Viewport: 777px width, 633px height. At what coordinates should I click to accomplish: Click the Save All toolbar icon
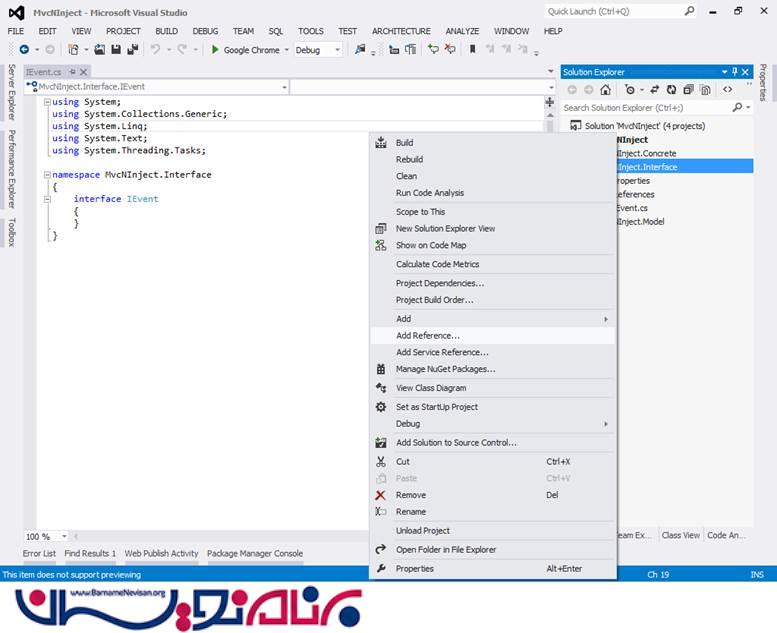pyautogui.click(x=131, y=50)
